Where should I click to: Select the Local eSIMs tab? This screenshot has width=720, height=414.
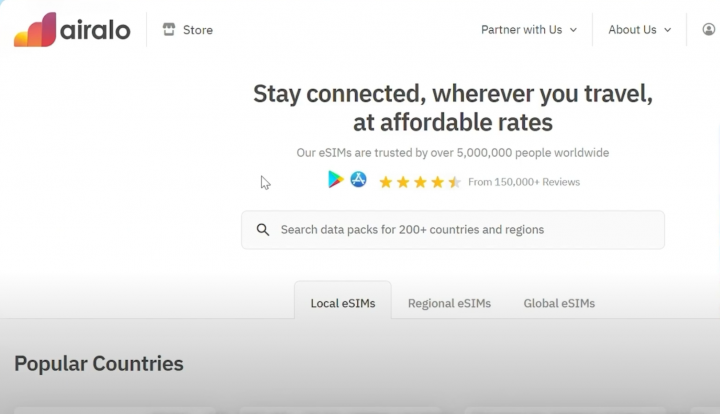(x=343, y=303)
